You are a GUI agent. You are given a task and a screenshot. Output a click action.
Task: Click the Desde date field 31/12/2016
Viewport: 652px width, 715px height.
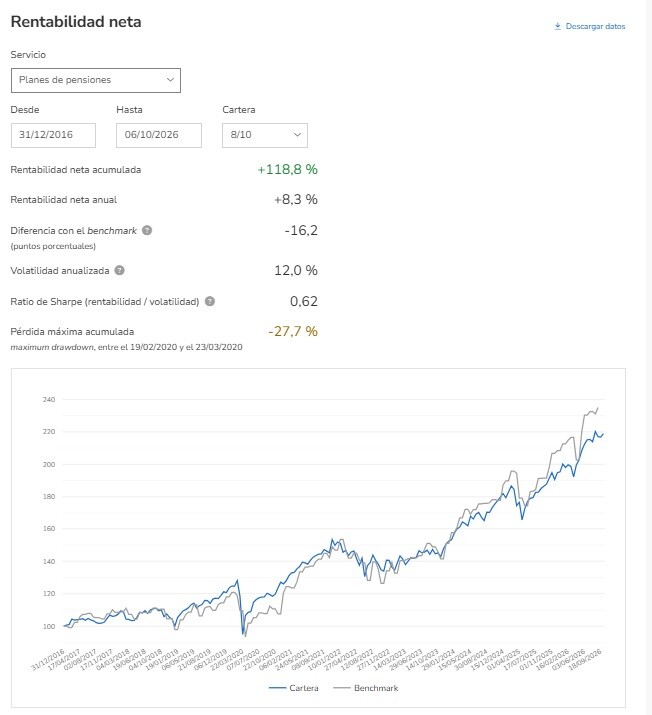pos(53,135)
